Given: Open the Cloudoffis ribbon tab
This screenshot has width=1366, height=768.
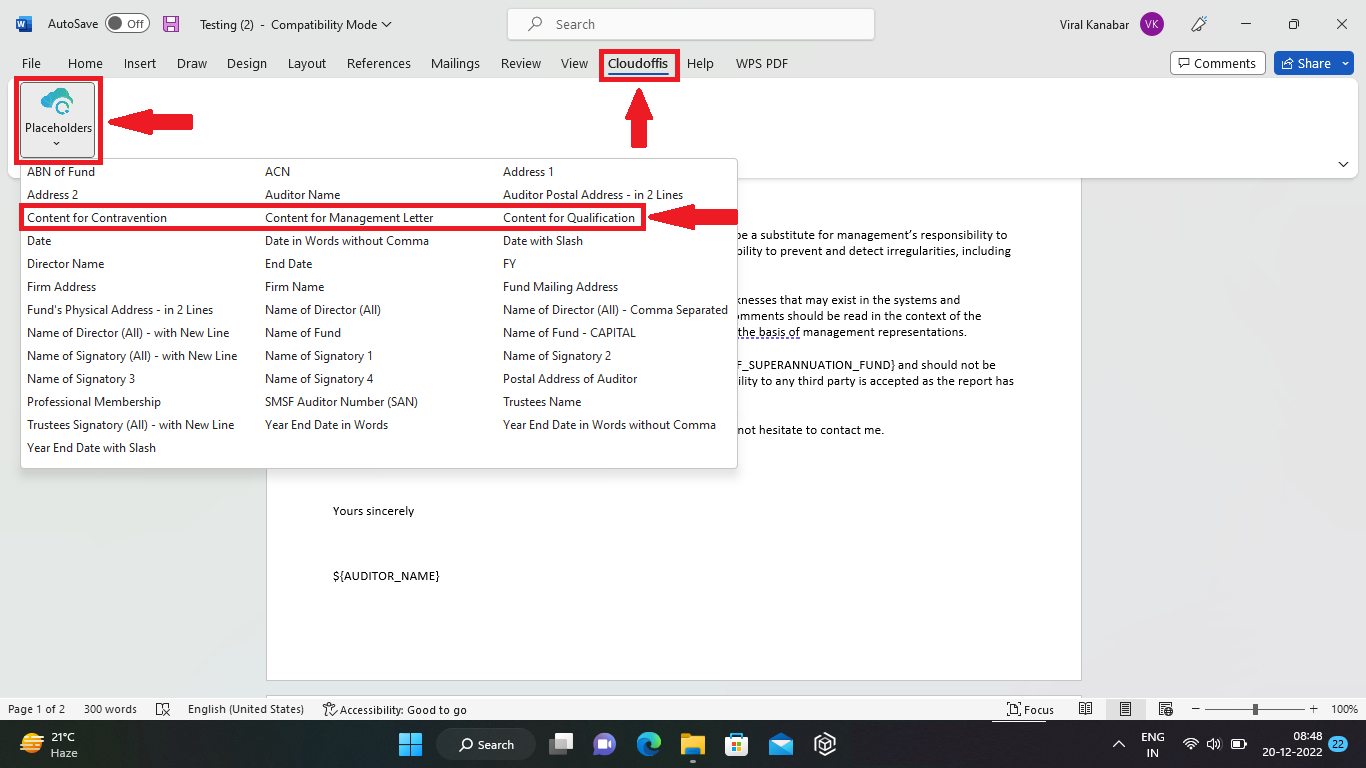Looking at the screenshot, I should tap(638, 63).
